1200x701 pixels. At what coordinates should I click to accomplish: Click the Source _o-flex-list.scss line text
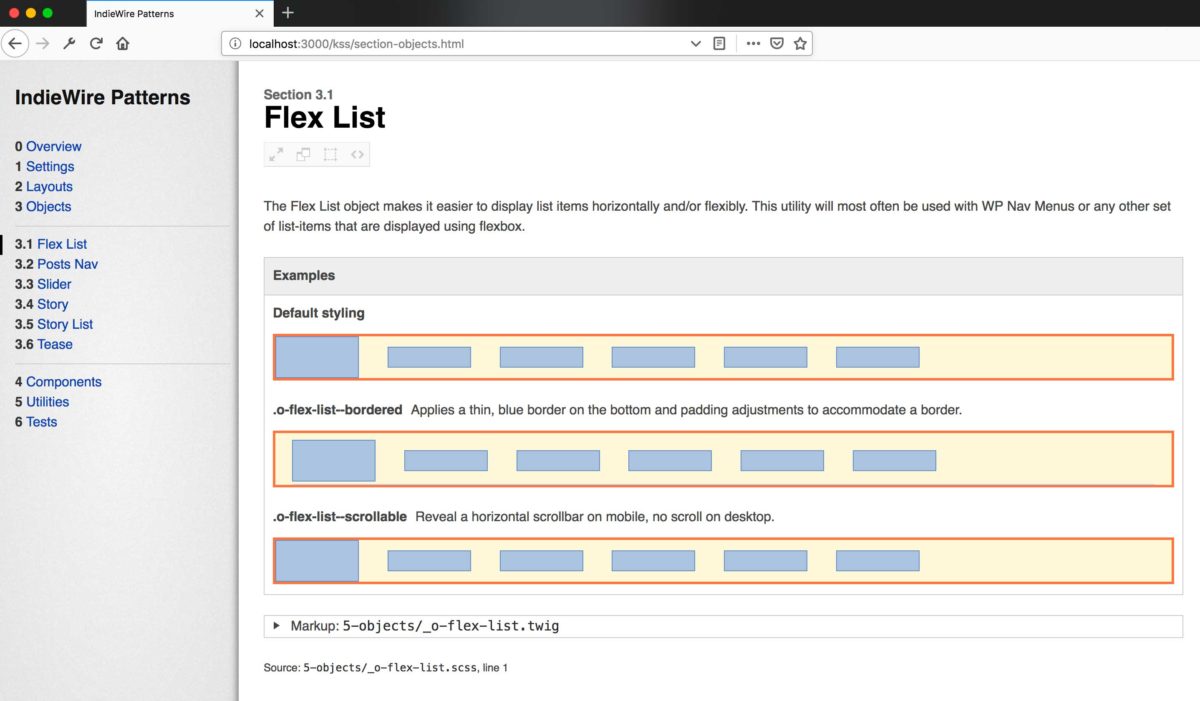pos(386,667)
